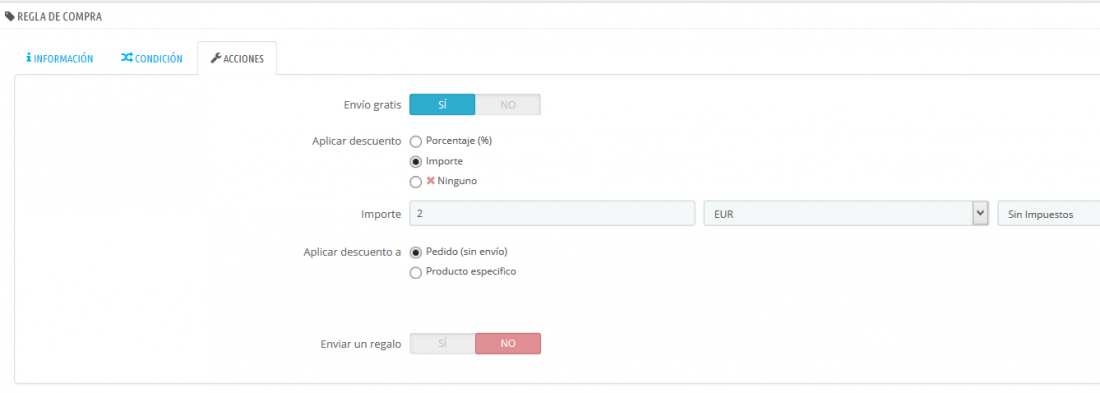Turn on Enviar un regalo with SÍ
Viewport: 1100px width, 393px height.
pos(442,343)
